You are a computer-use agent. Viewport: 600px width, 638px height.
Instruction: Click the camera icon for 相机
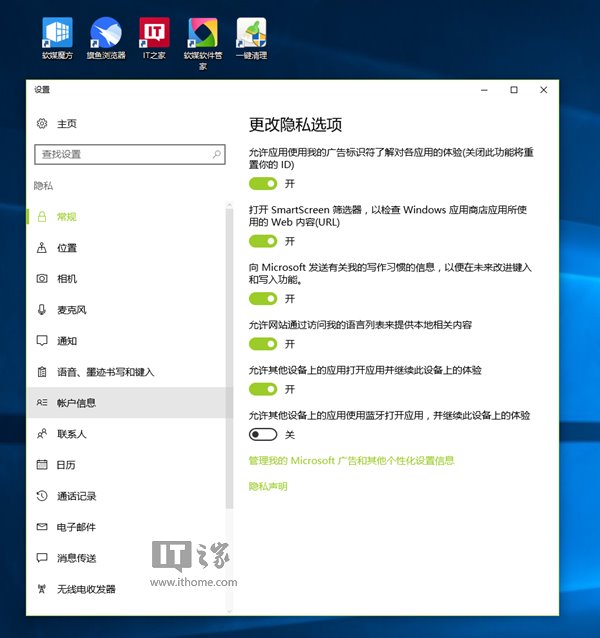tap(42, 279)
